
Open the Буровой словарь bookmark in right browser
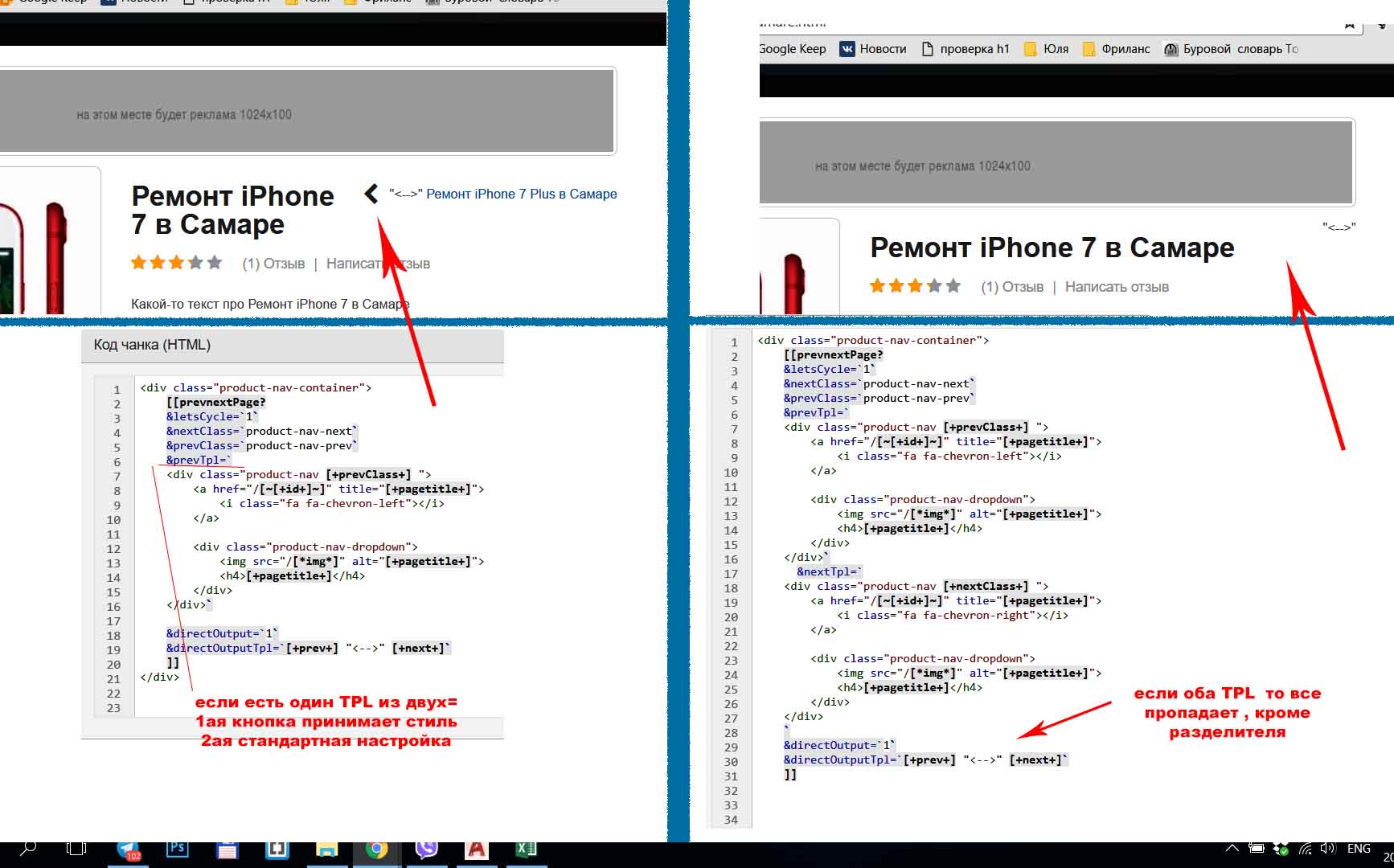tap(1231, 49)
